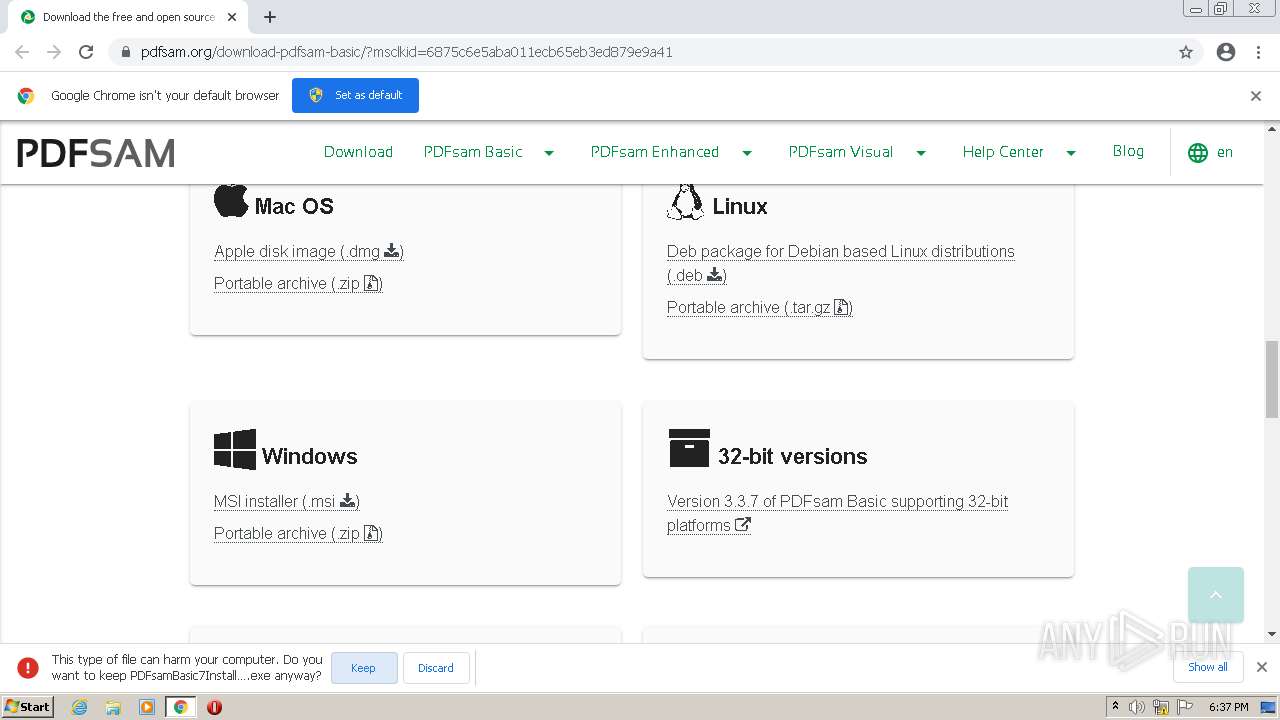Viewport: 1280px width, 720px height.
Task: Expand the PDFsam Enhanced dropdown arrow
Action: pos(747,153)
